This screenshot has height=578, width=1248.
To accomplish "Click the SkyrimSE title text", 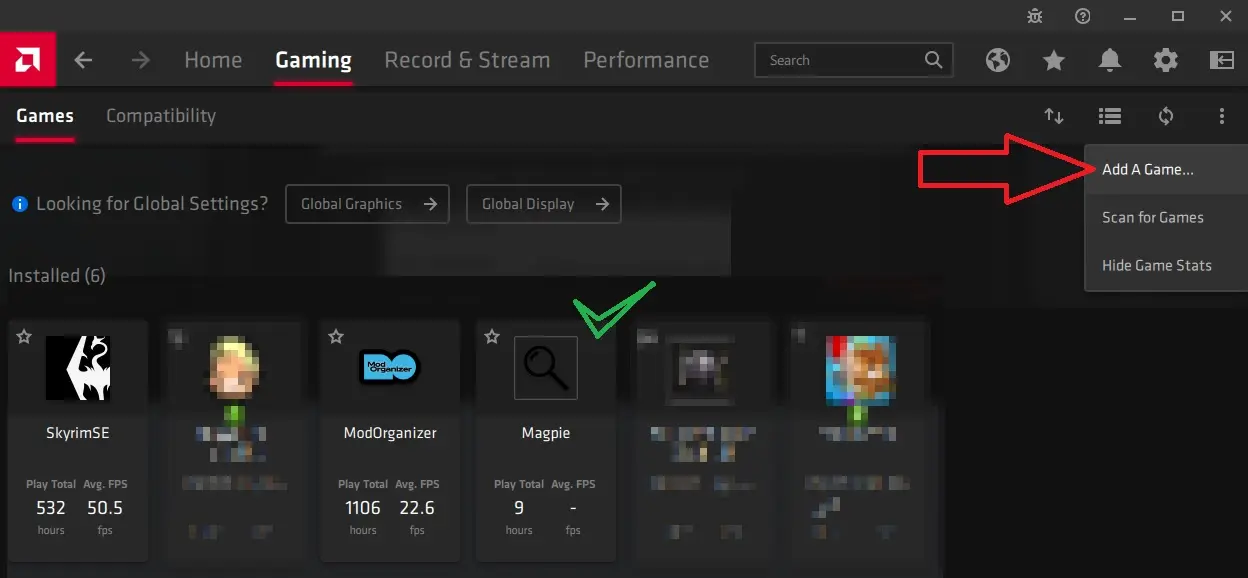I will pyautogui.click(x=78, y=433).
